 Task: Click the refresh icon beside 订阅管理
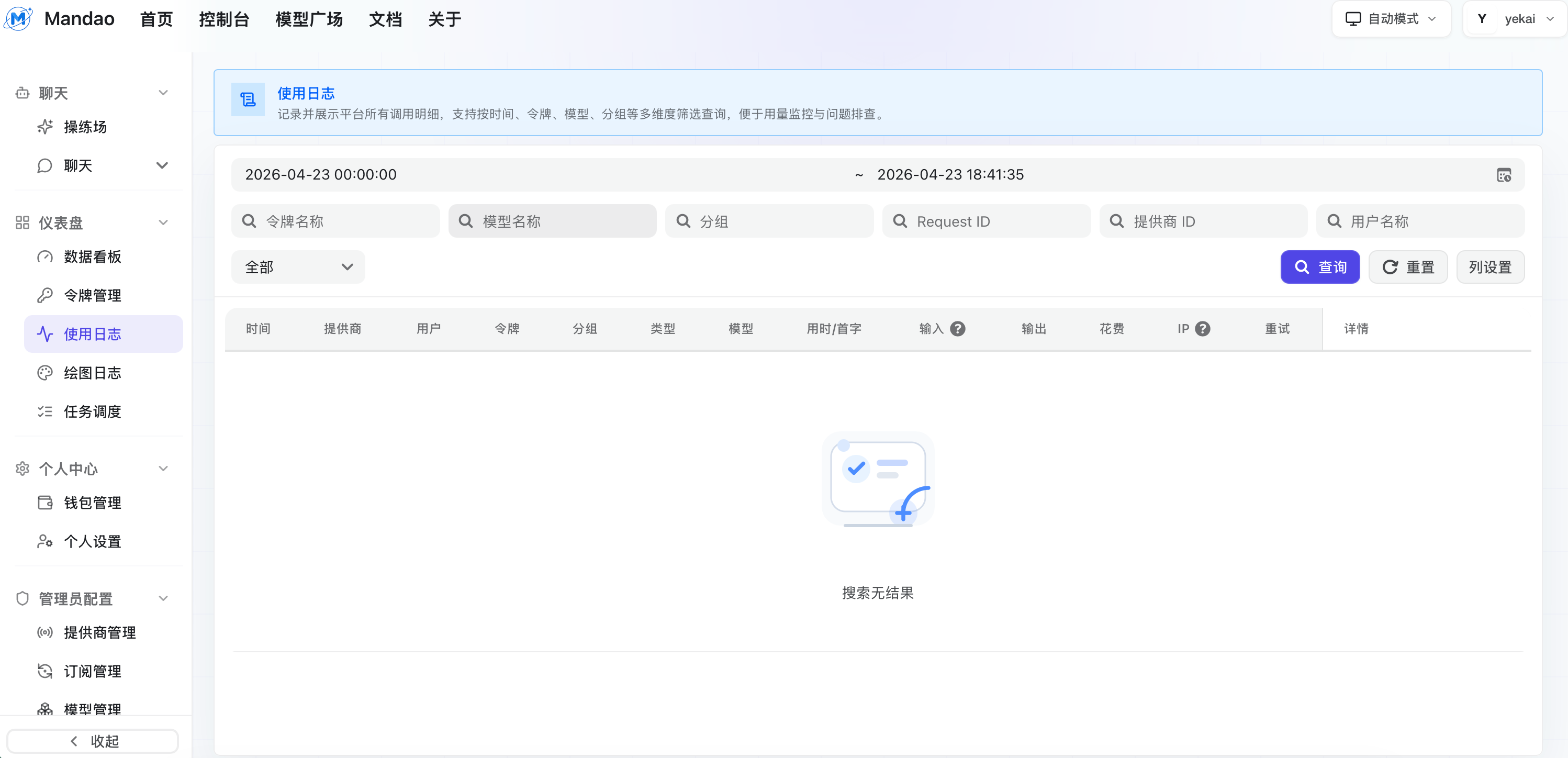point(45,671)
